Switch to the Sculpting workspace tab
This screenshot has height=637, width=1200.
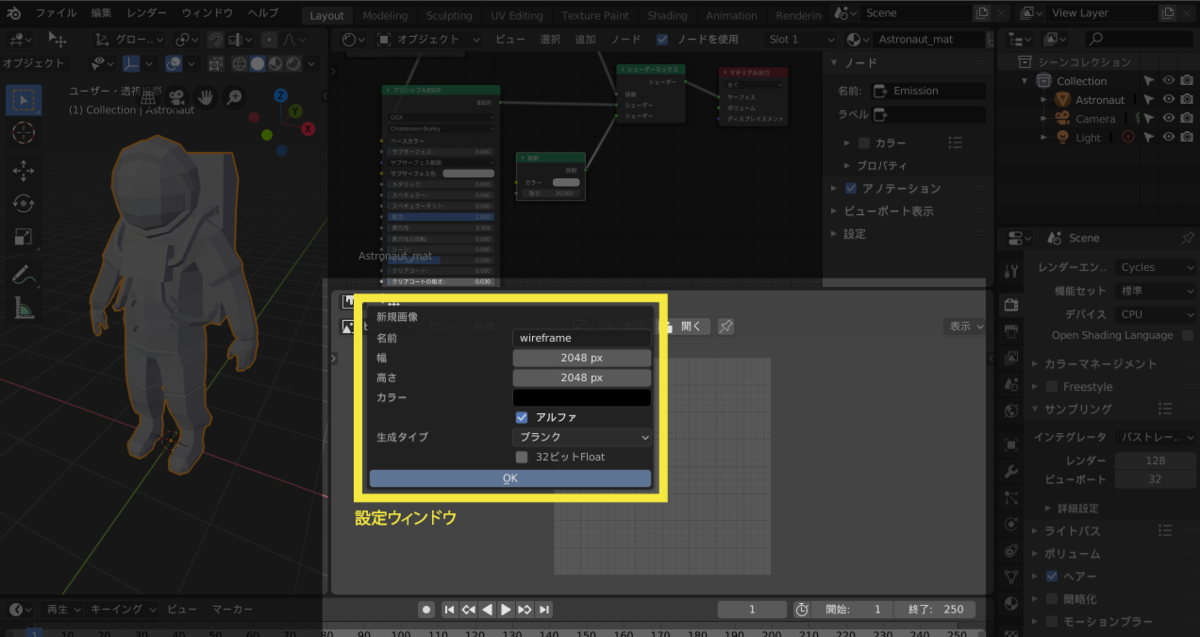(x=449, y=15)
